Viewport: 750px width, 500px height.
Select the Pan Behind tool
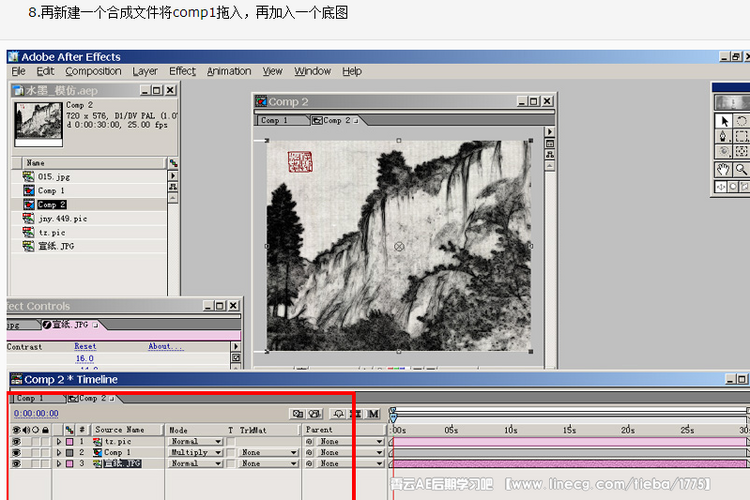click(741, 152)
